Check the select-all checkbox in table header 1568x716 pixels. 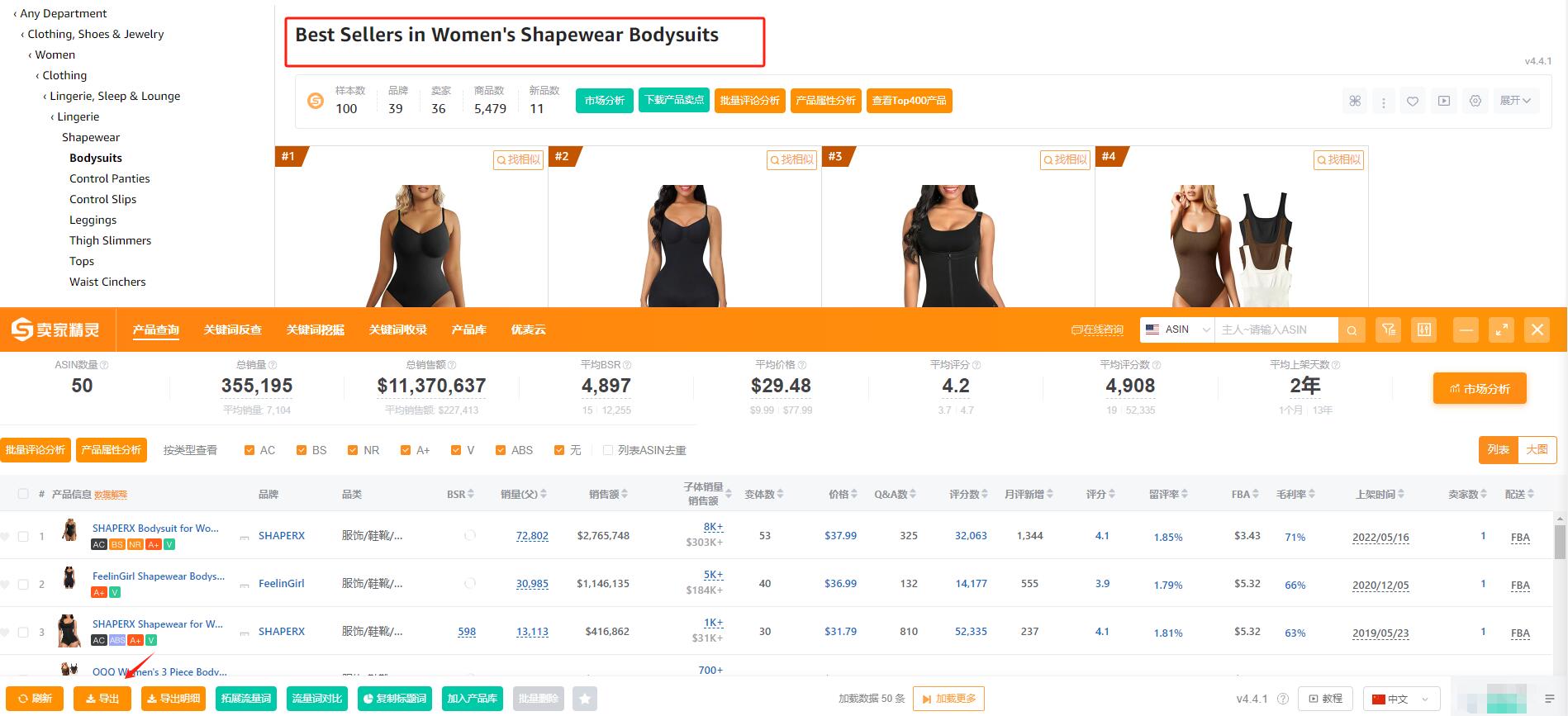(23, 494)
